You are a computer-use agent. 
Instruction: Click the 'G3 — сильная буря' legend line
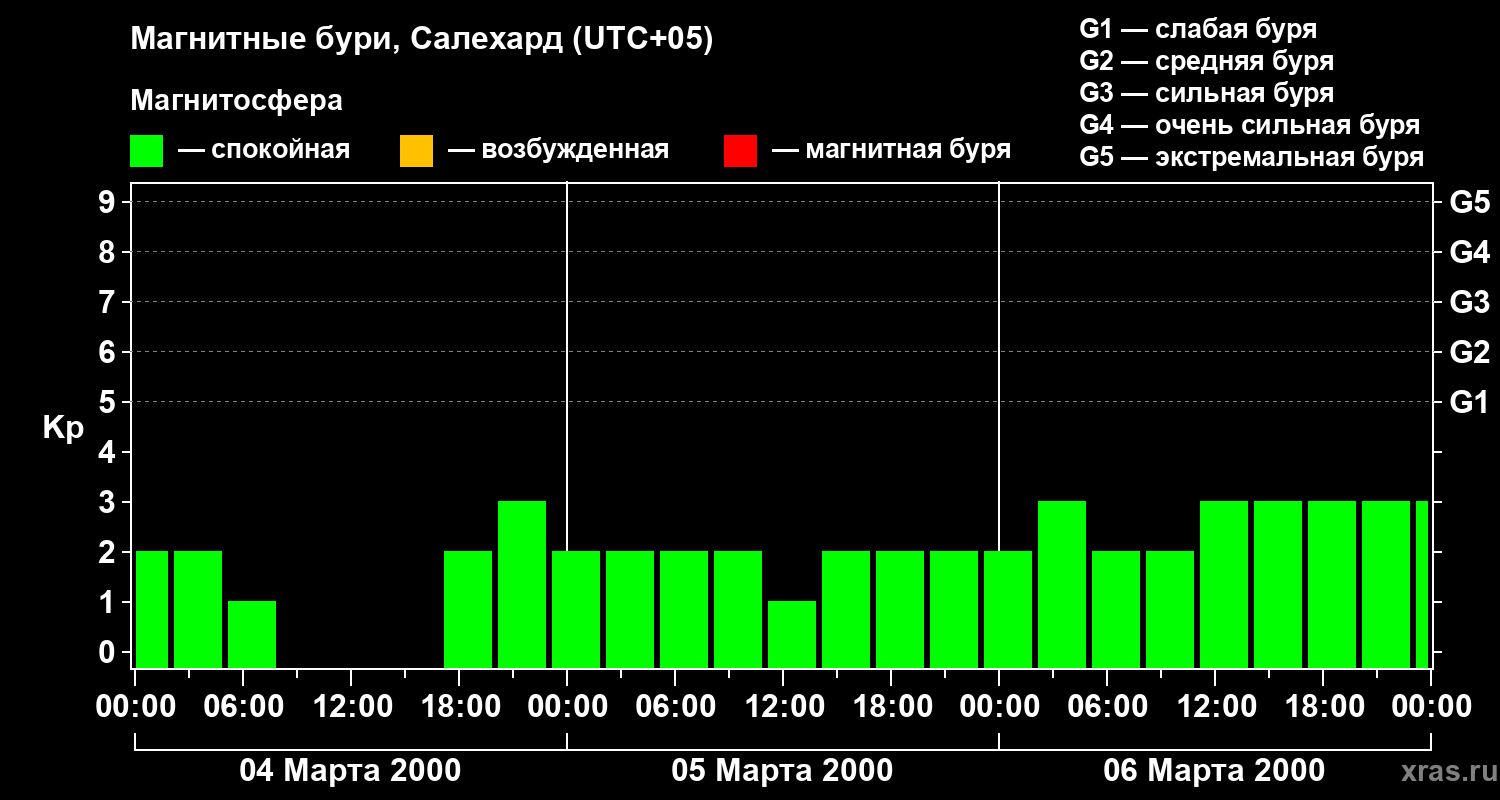tap(1206, 93)
